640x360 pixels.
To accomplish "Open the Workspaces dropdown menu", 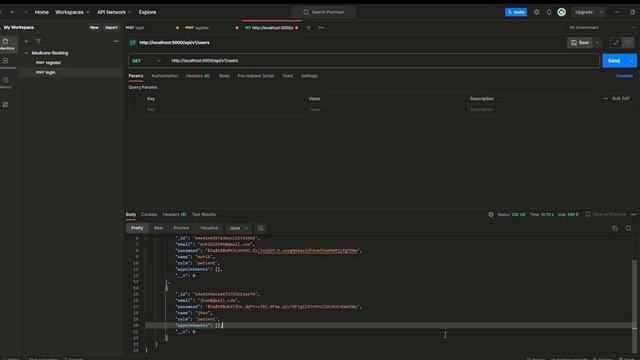I will [x=72, y=12].
